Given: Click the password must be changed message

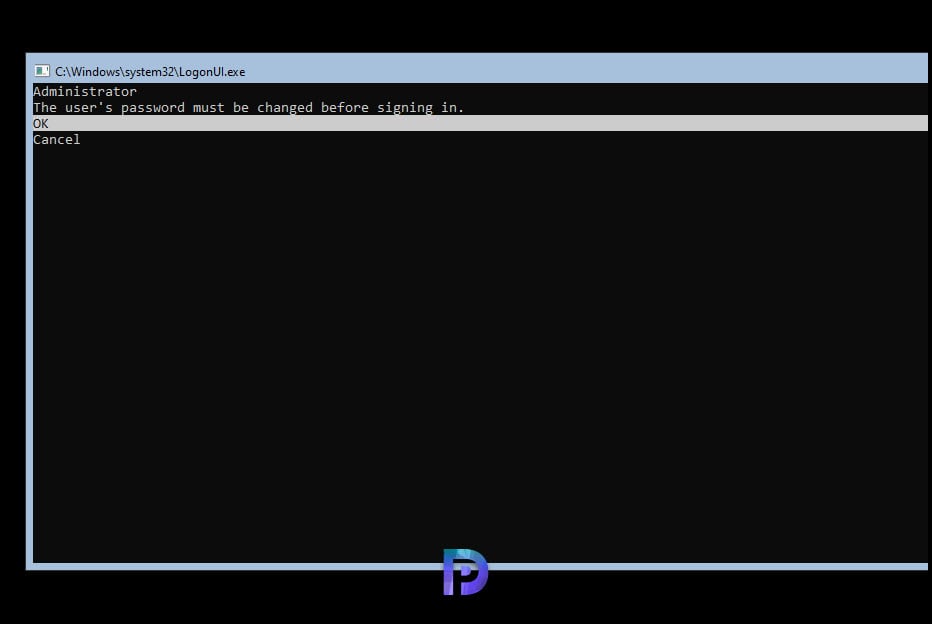Looking at the screenshot, I should [x=248, y=108].
